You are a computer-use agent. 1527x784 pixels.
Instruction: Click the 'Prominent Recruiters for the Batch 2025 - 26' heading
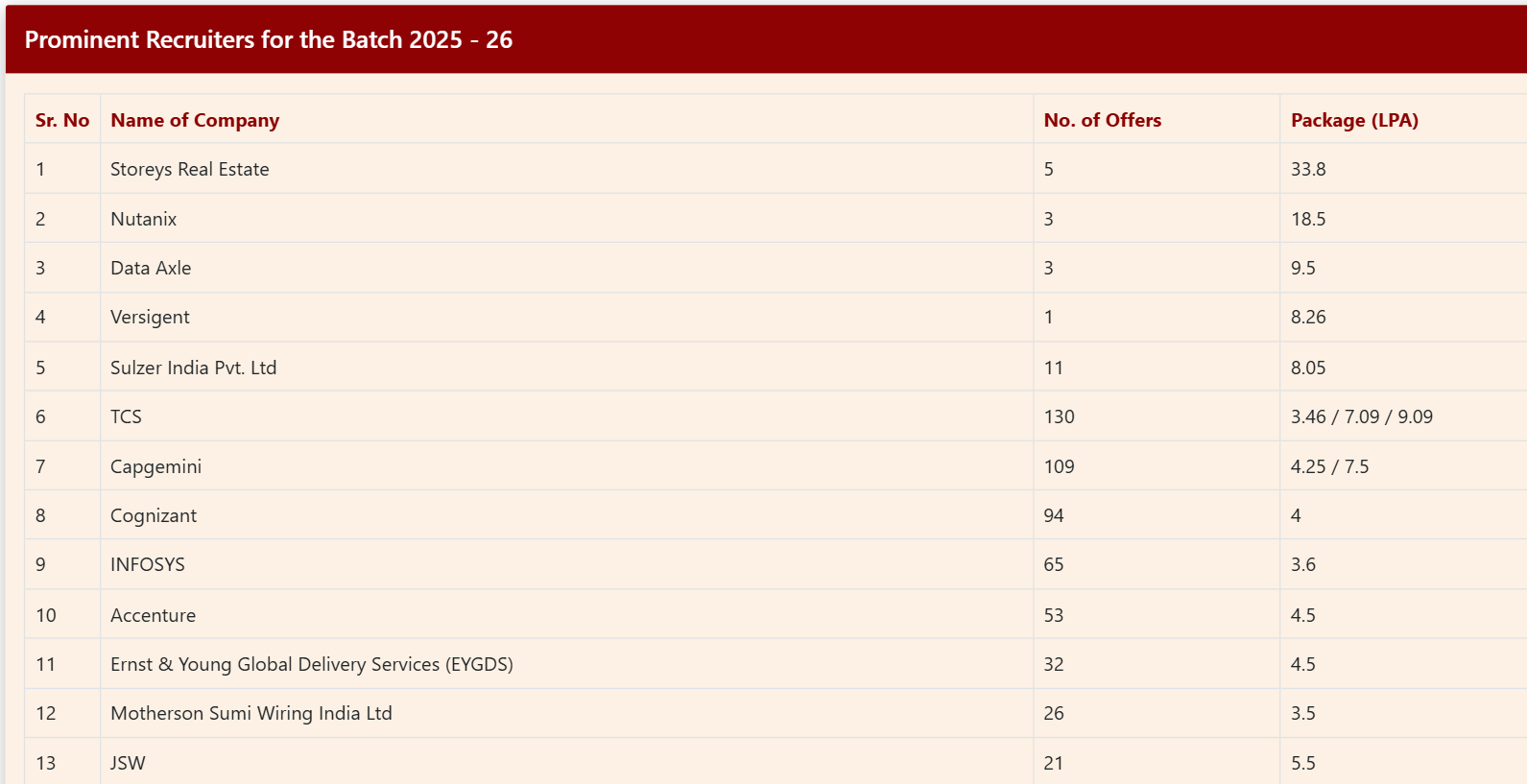(x=268, y=39)
